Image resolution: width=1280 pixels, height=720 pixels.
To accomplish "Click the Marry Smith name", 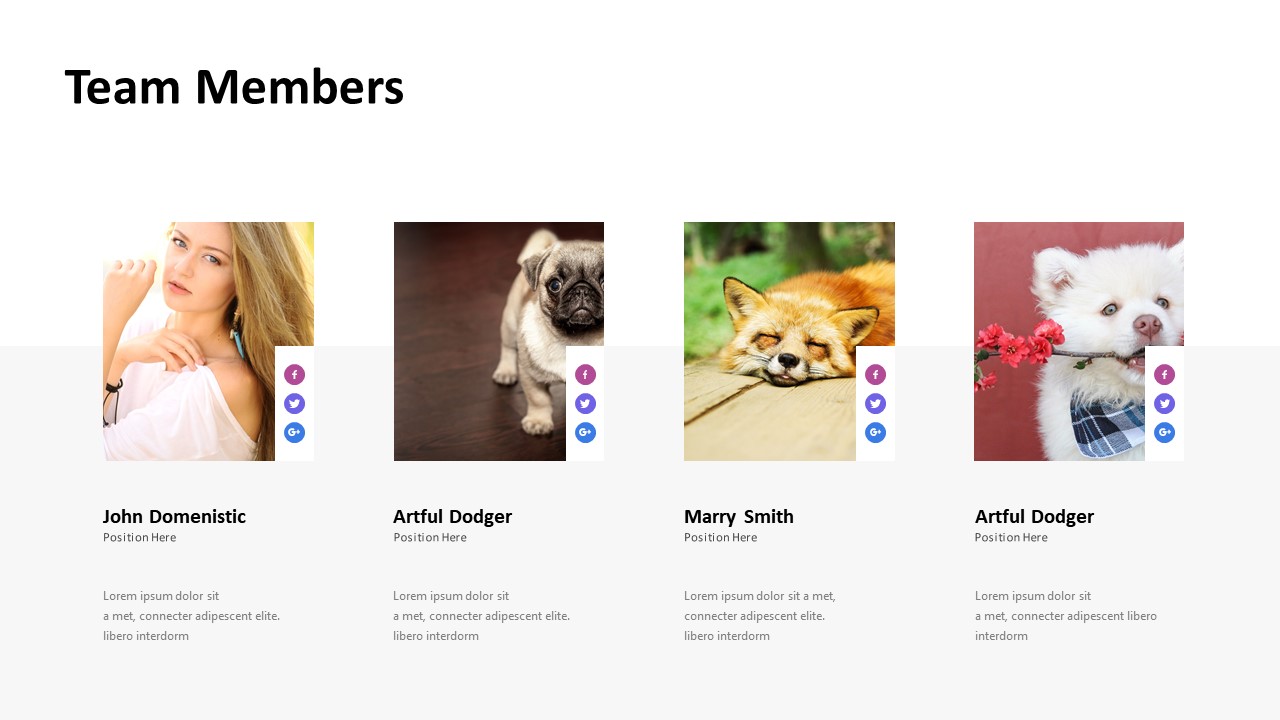I will click(x=739, y=517).
